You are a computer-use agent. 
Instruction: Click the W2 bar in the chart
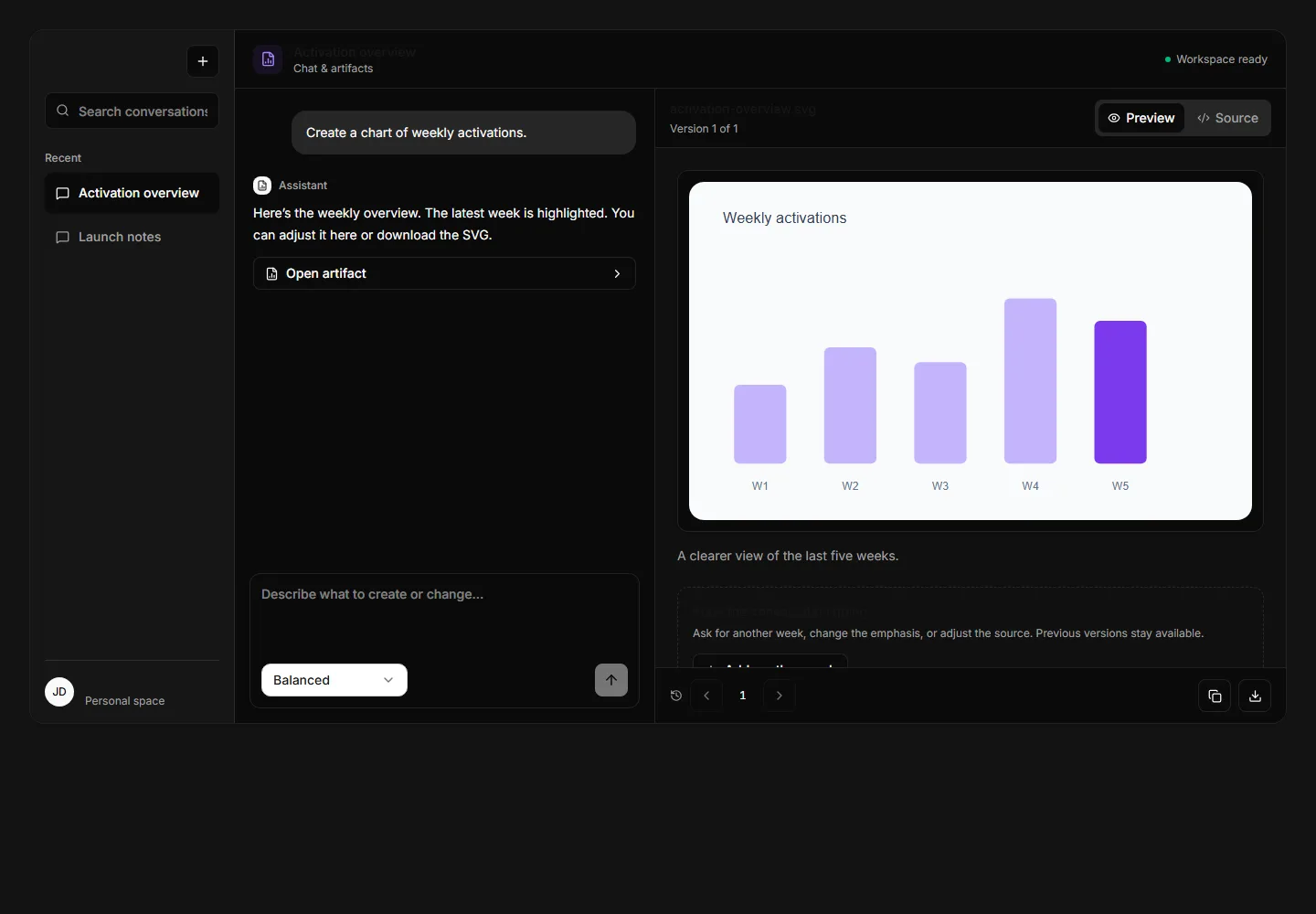pos(850,406)
